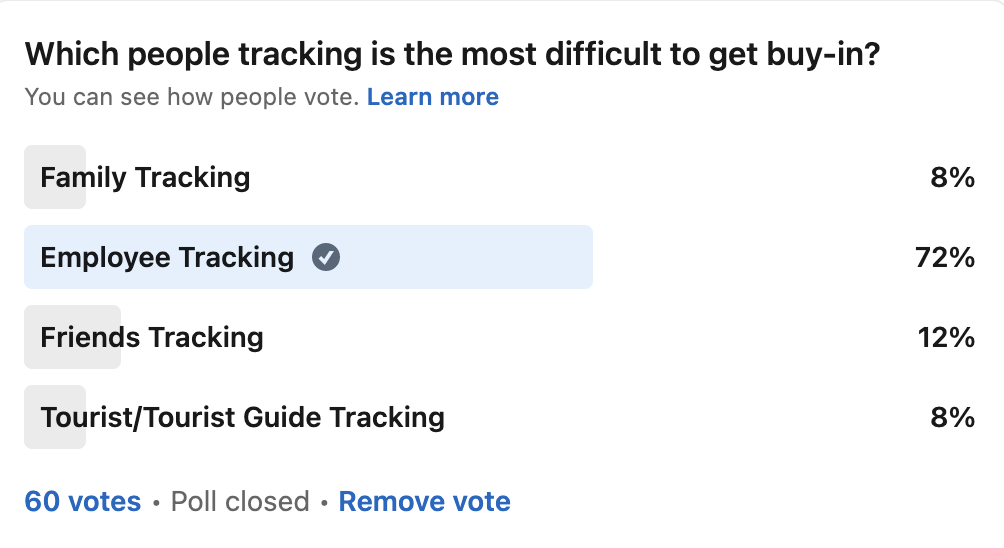The width and height of the screenshot is (1004, 548).
Task: Click the poll question heading
Action: [x=451, y=54]
